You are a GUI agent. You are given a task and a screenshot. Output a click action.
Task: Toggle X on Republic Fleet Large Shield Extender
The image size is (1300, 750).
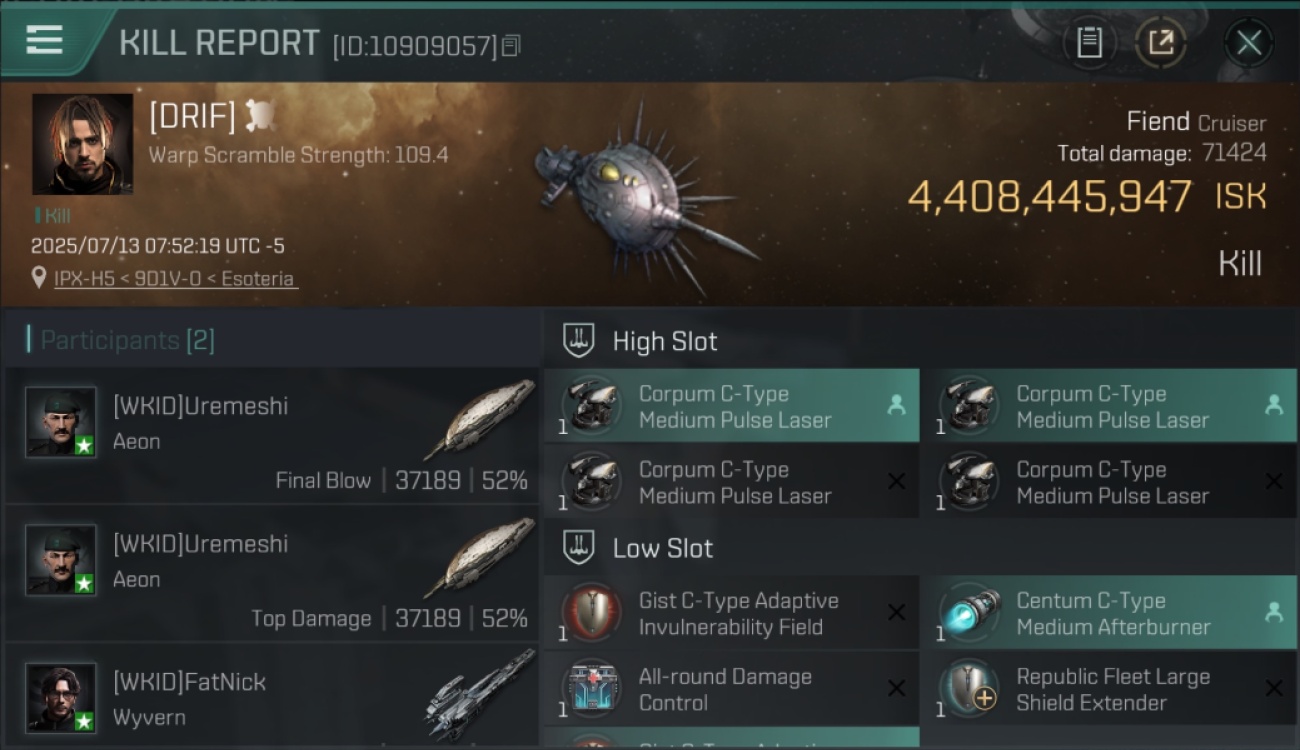point(1274,689)
